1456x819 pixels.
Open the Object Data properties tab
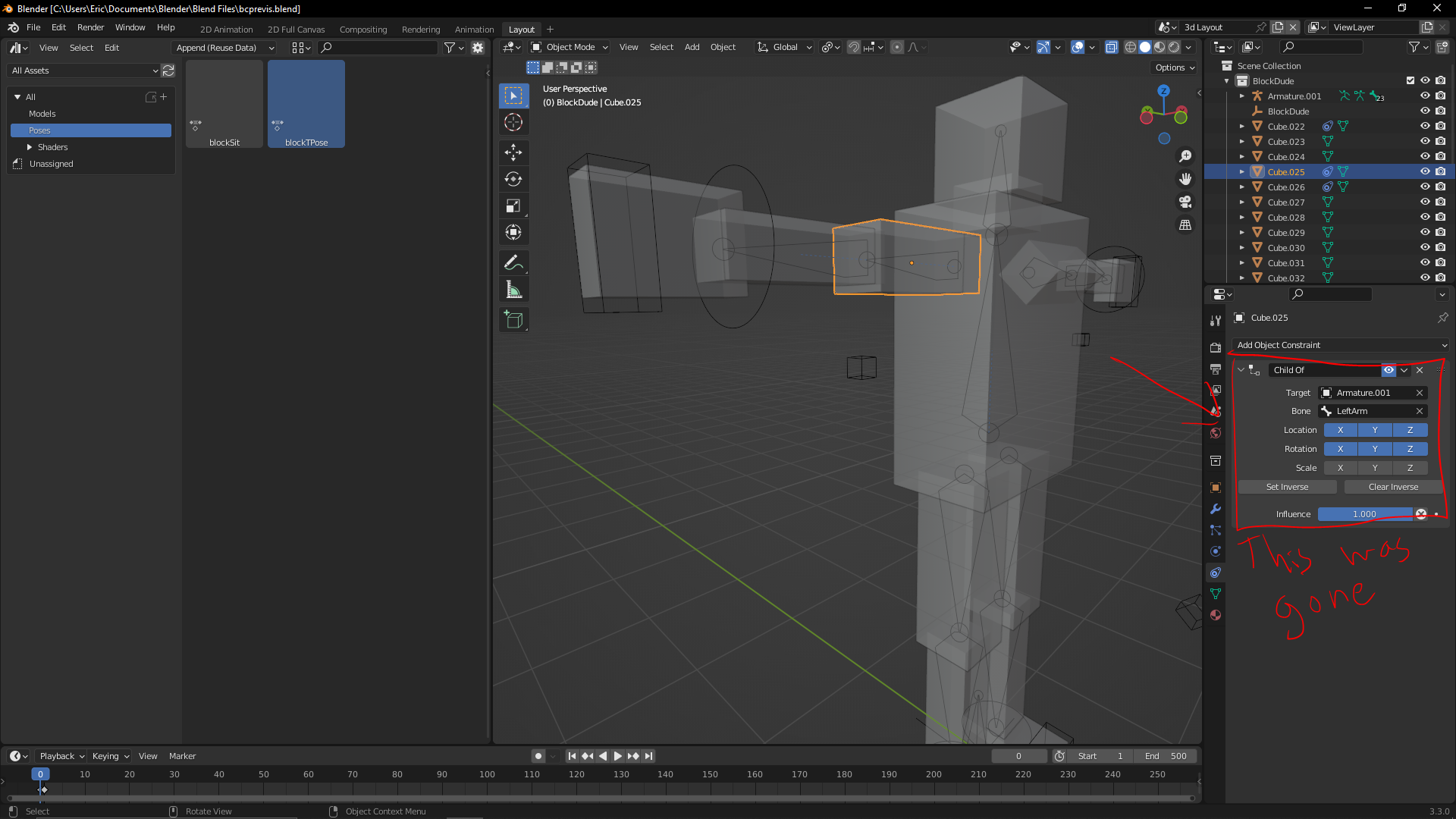(x=1216, y=594)
